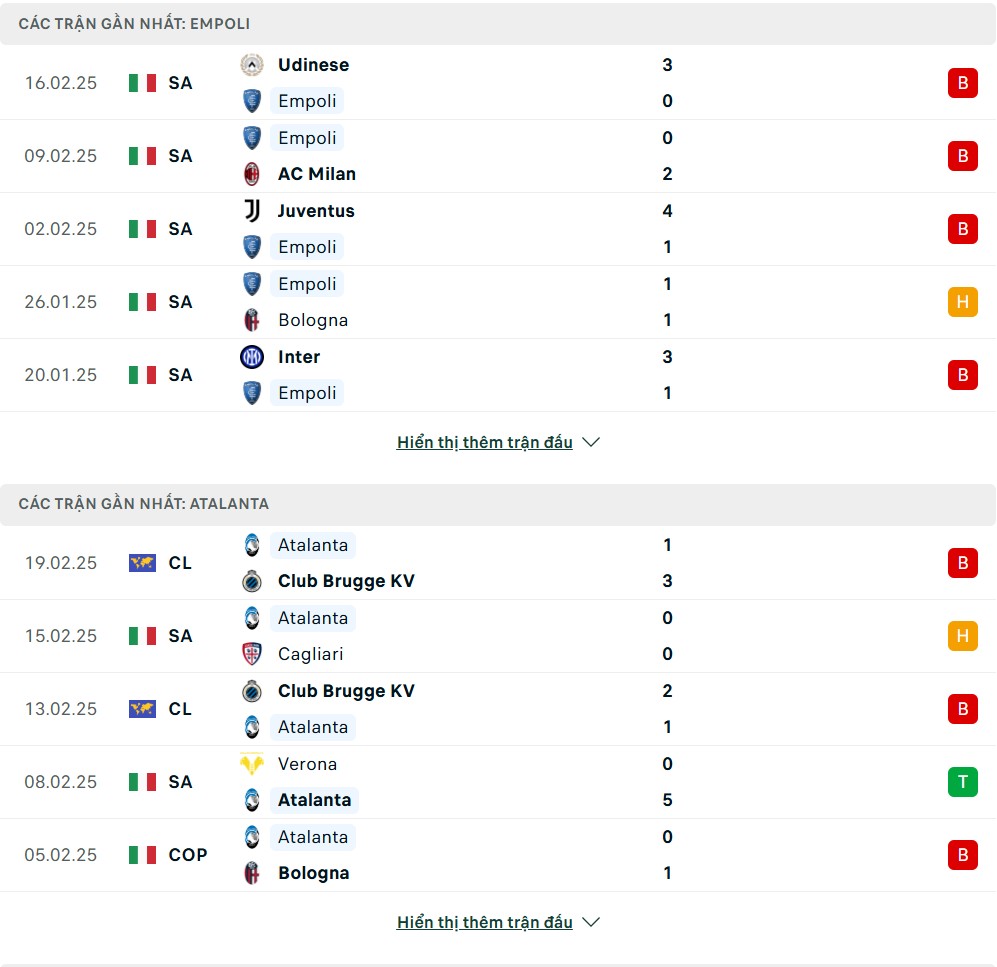The image size is (997, 967).
Task: Click the Cagliari club crest
Action: 252,654
